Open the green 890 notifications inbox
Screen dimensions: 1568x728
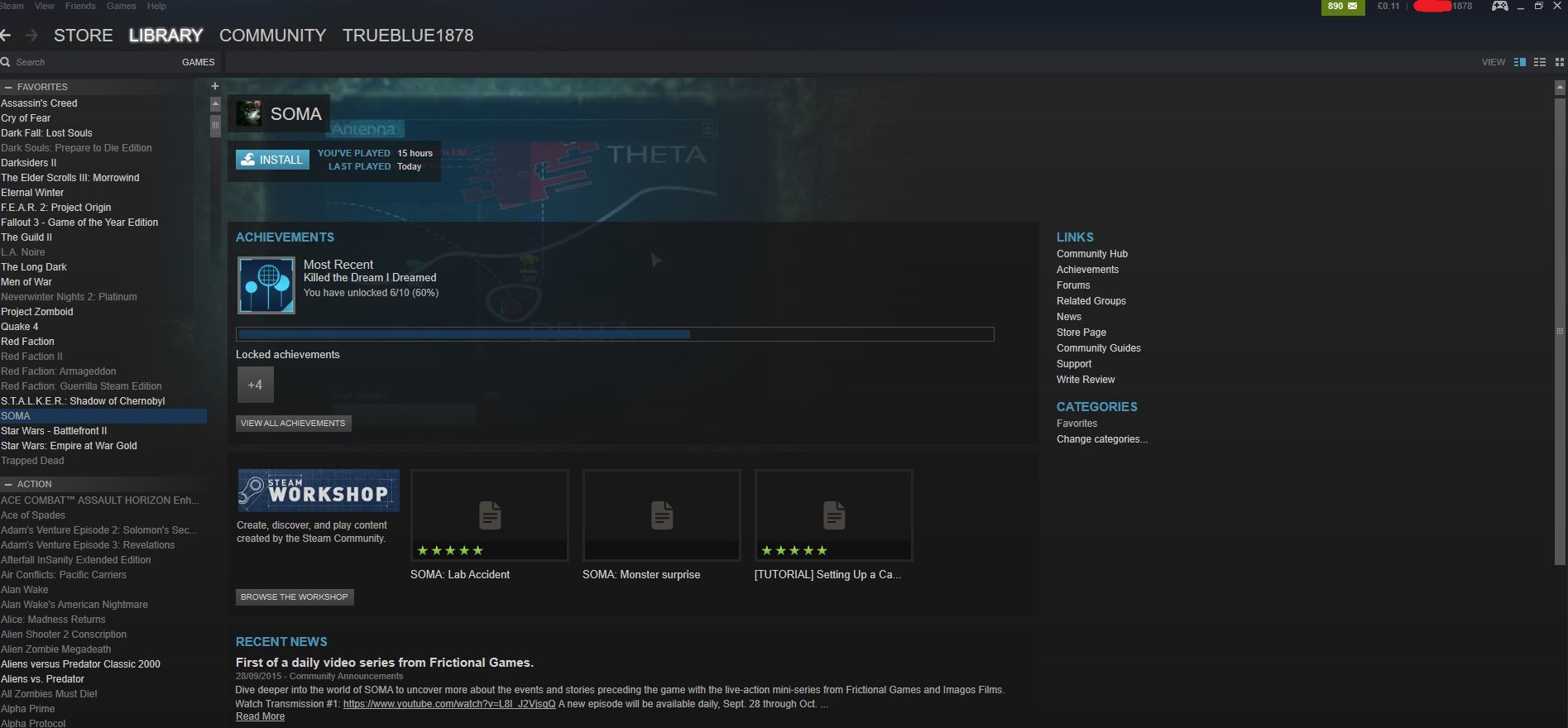(x=1342, y=7)
